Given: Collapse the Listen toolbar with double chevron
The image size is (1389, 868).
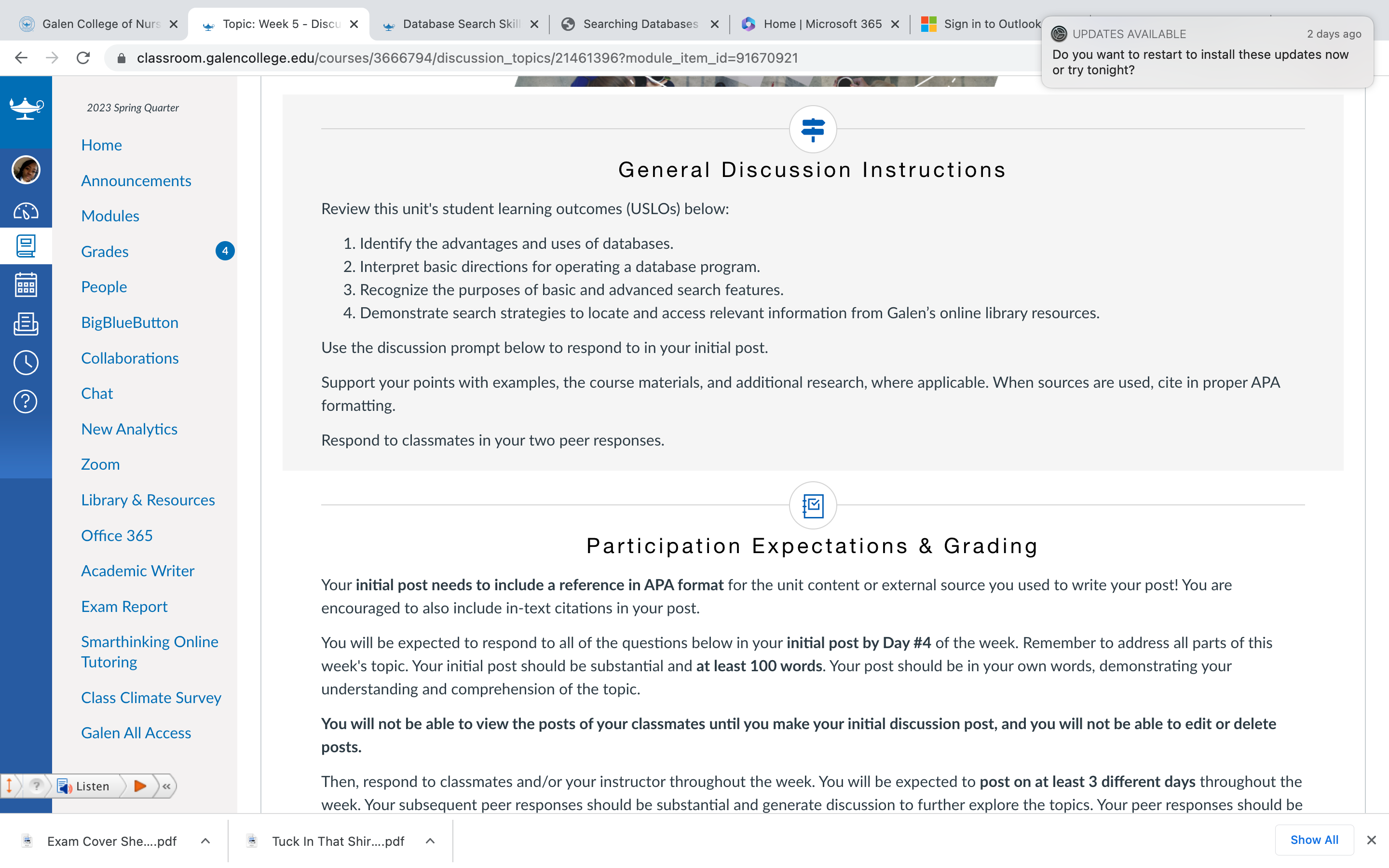Looking at the screenshot, I should pos(166,786).
